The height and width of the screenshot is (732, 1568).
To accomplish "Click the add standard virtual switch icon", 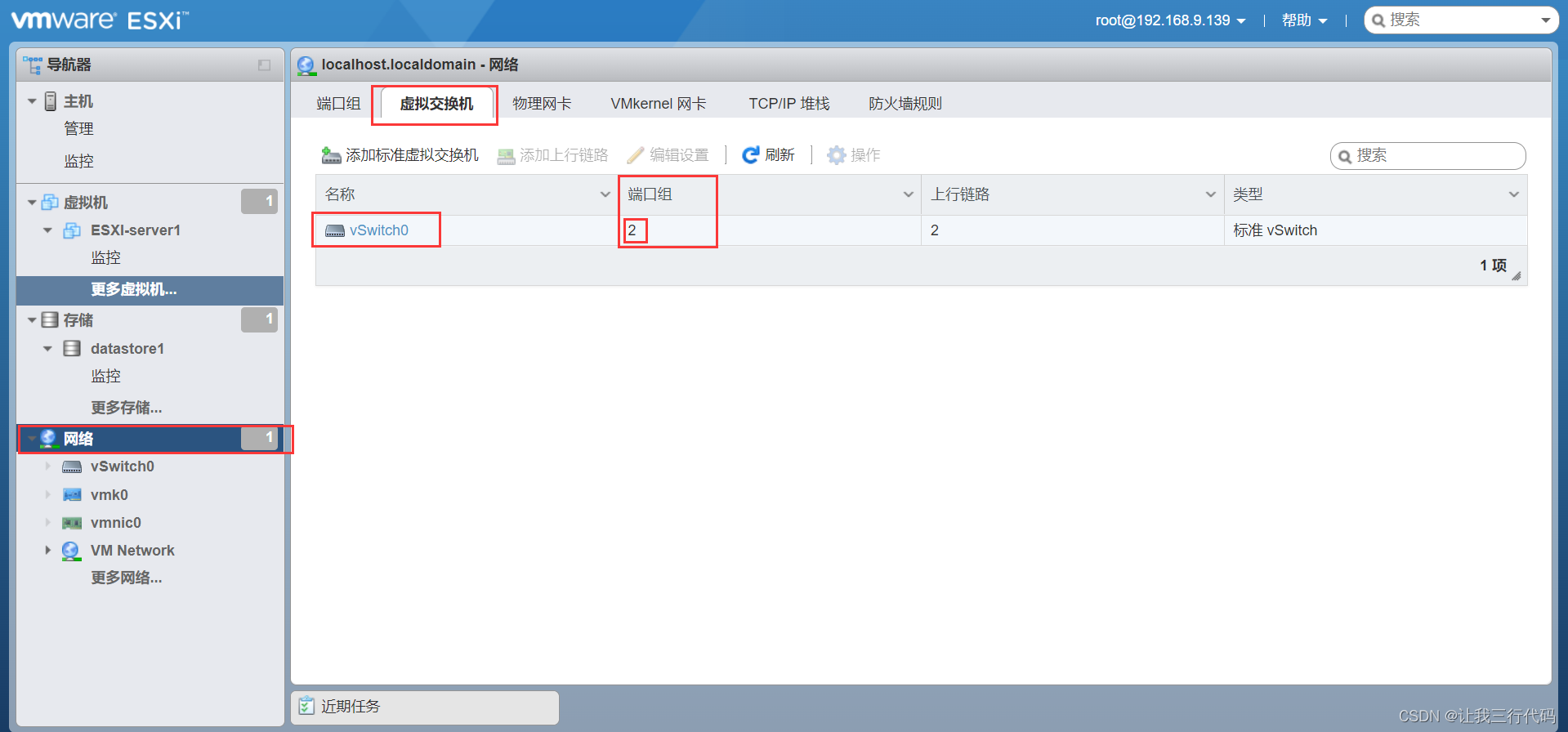I will point(331,155).
